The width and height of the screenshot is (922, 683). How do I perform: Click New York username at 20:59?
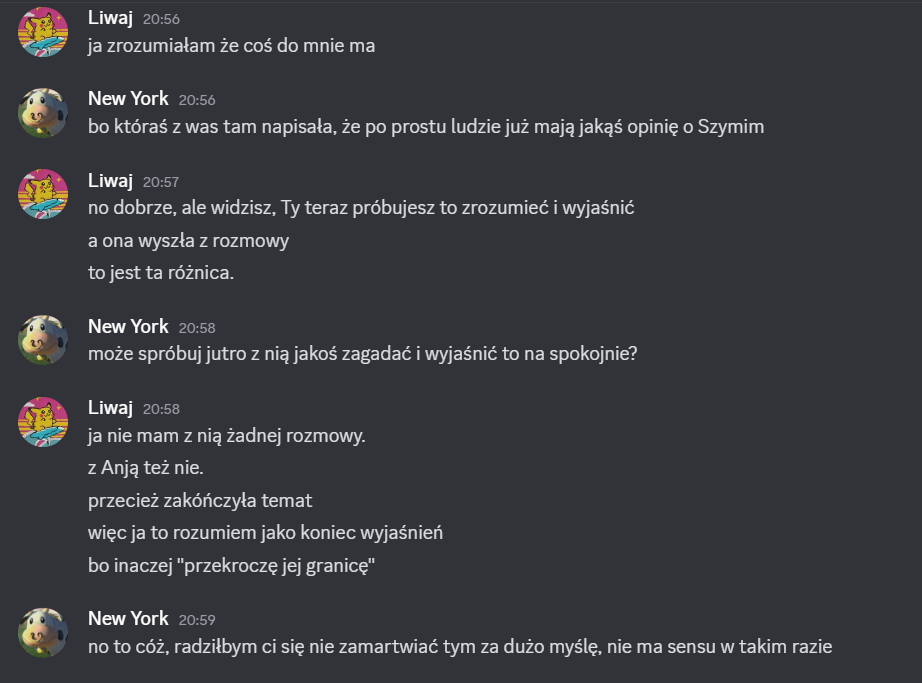click(128, 618)
